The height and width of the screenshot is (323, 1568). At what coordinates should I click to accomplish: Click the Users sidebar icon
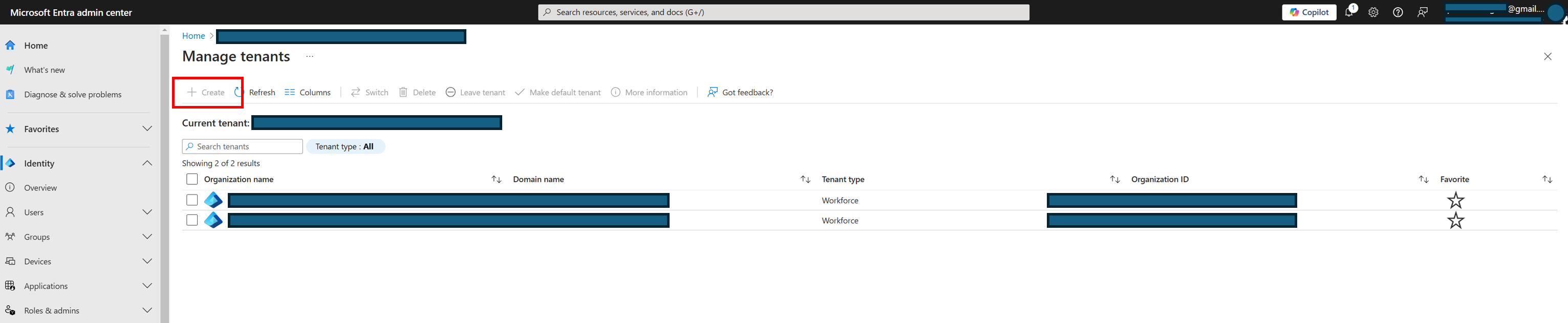coord(10,212)
